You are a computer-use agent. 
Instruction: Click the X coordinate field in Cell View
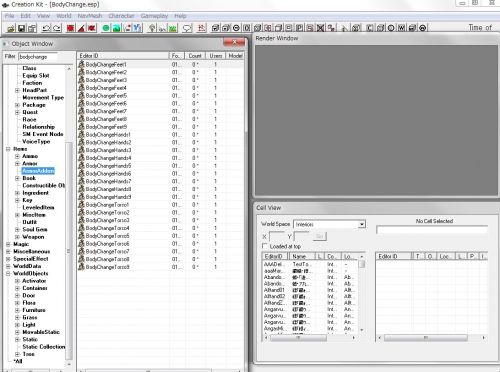point(277,236)
